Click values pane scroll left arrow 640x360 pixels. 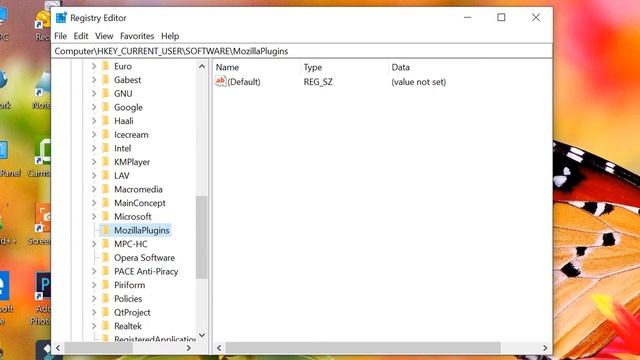[x=219, y=348]
